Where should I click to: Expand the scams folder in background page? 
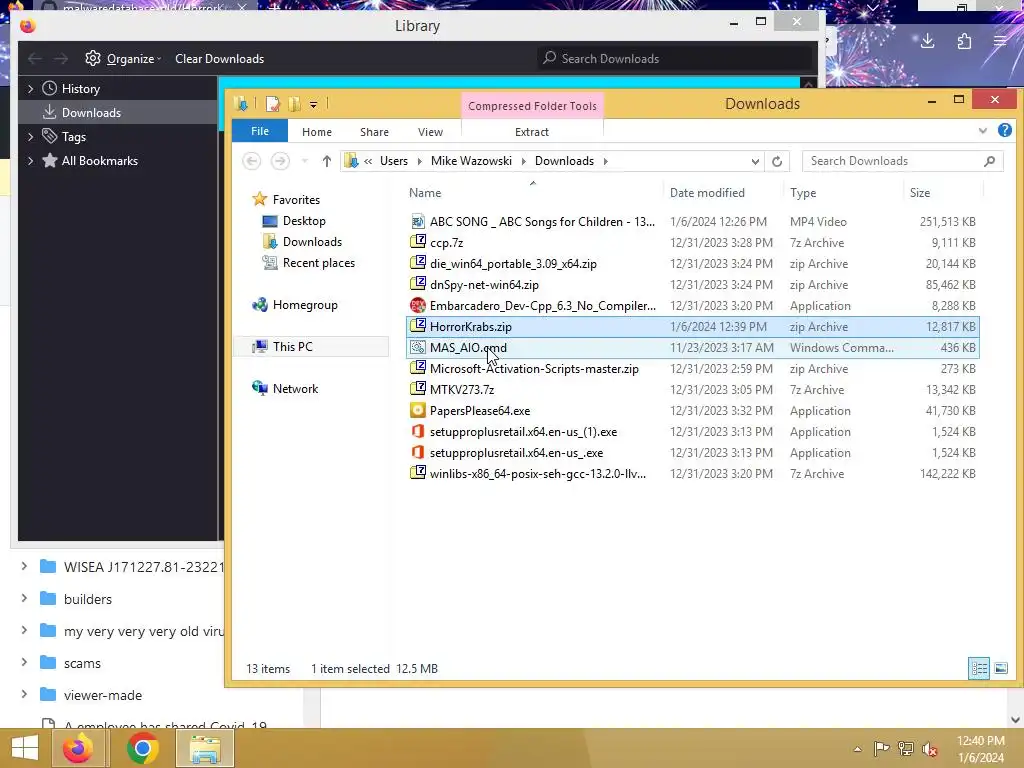(x=24, y=662)
